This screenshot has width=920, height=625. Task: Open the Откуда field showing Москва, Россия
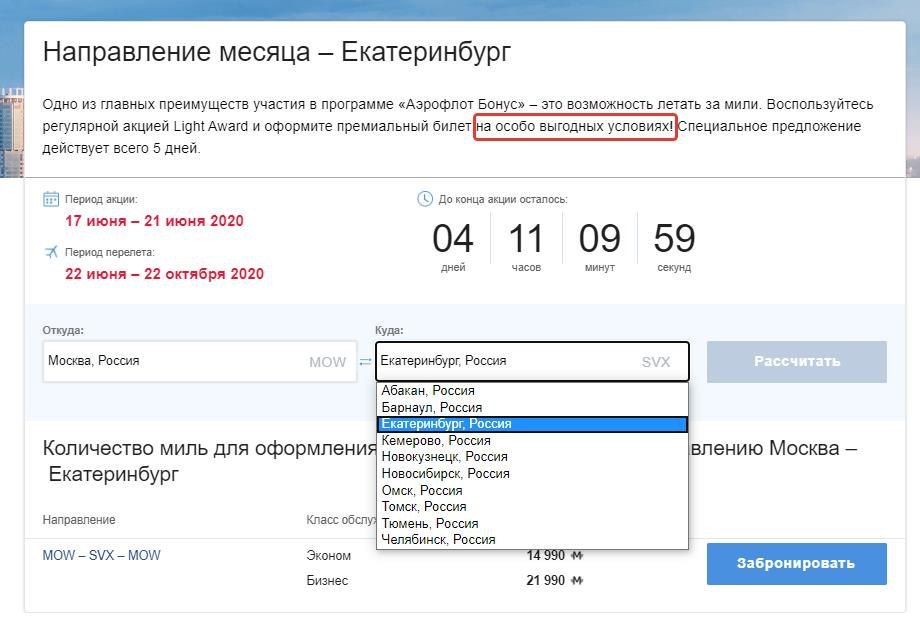coord(199,362)
